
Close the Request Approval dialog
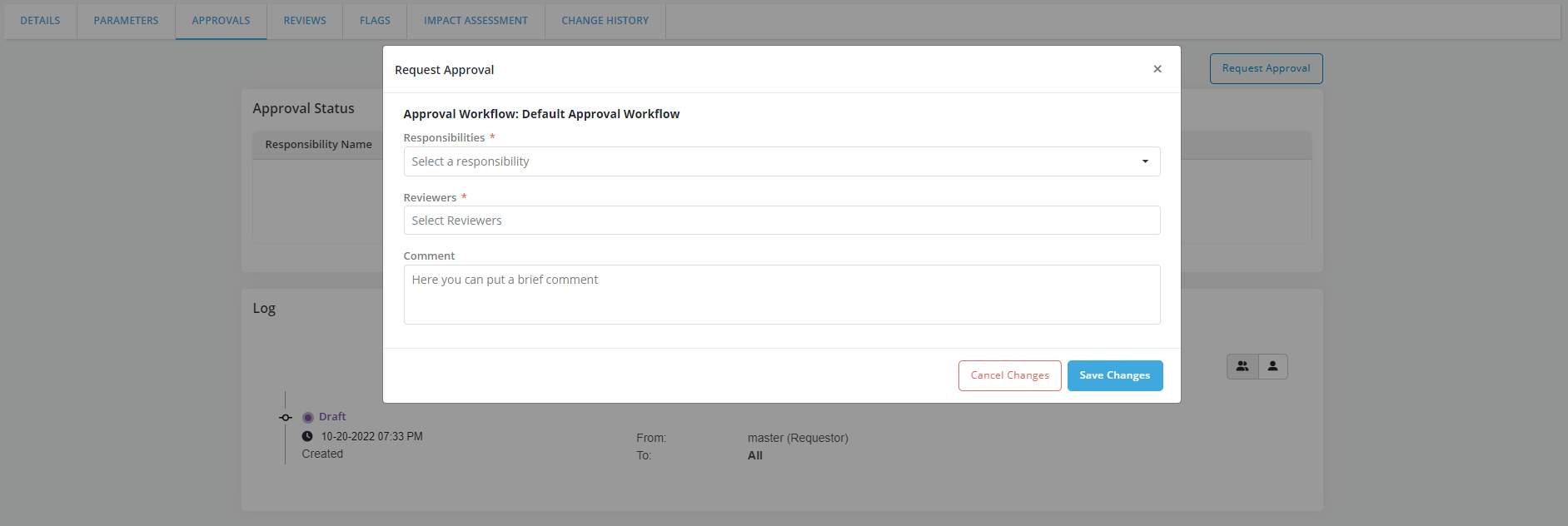[x=1157, y=69]
